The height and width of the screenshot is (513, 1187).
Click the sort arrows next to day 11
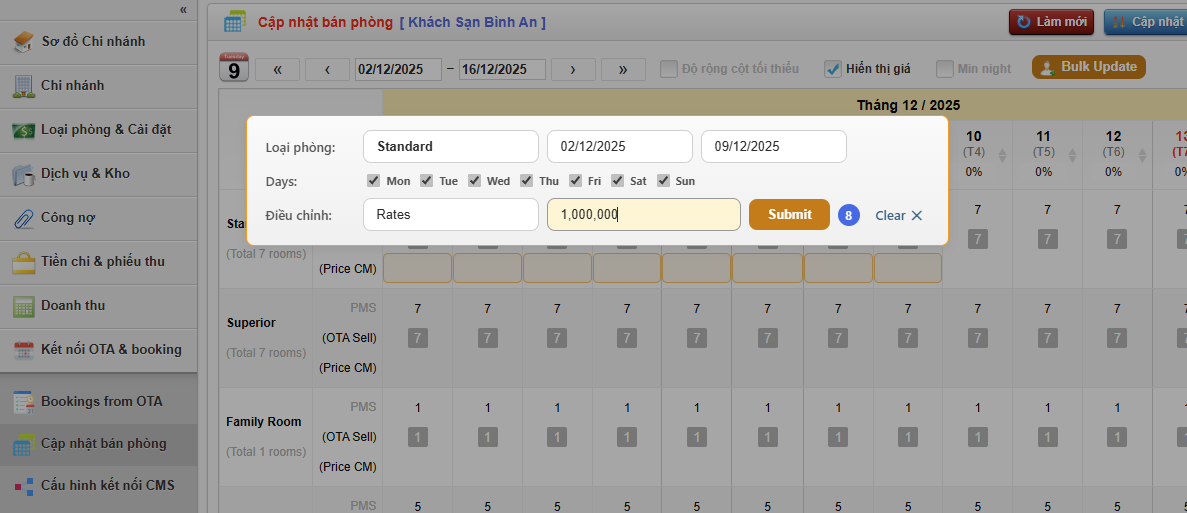tap(1072, 156)
